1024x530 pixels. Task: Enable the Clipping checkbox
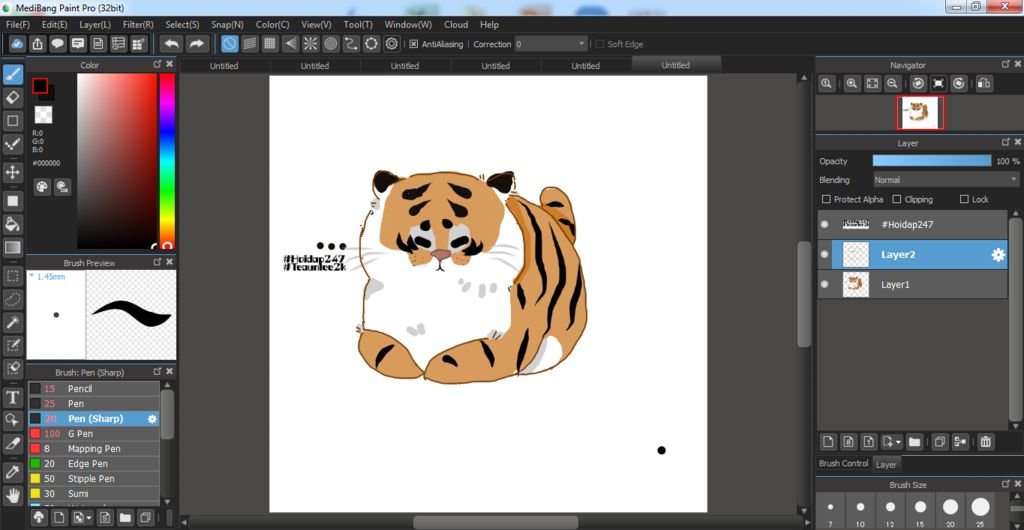pyautogui.click(x=897, y=199)
